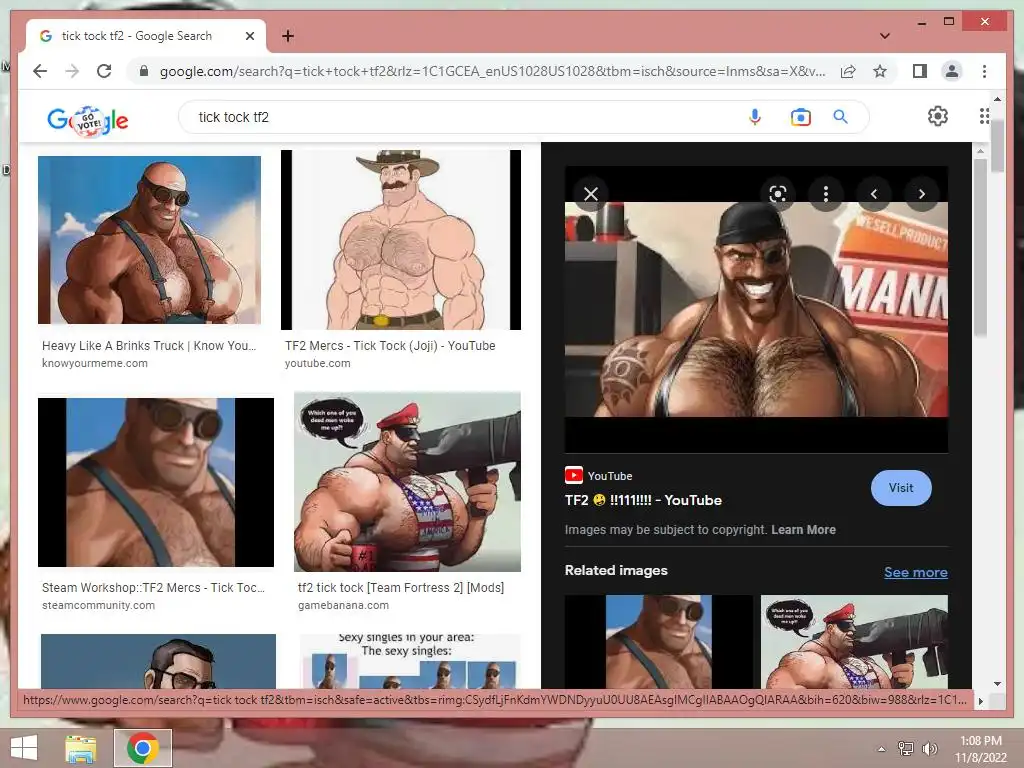Click 'Heavy Like A Brinks Truck | Know You...' title
The width and height of the screenshot is (1024, 768).
[x=149, y=345]
